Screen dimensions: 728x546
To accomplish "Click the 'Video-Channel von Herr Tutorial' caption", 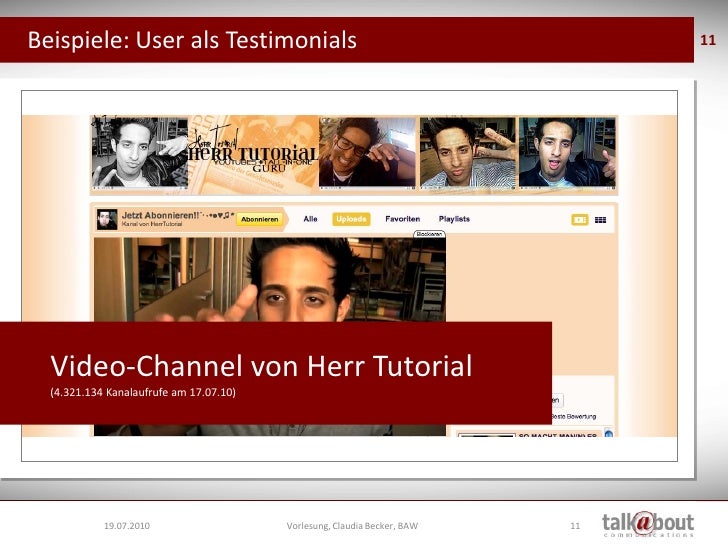I will tap(261, 366).
